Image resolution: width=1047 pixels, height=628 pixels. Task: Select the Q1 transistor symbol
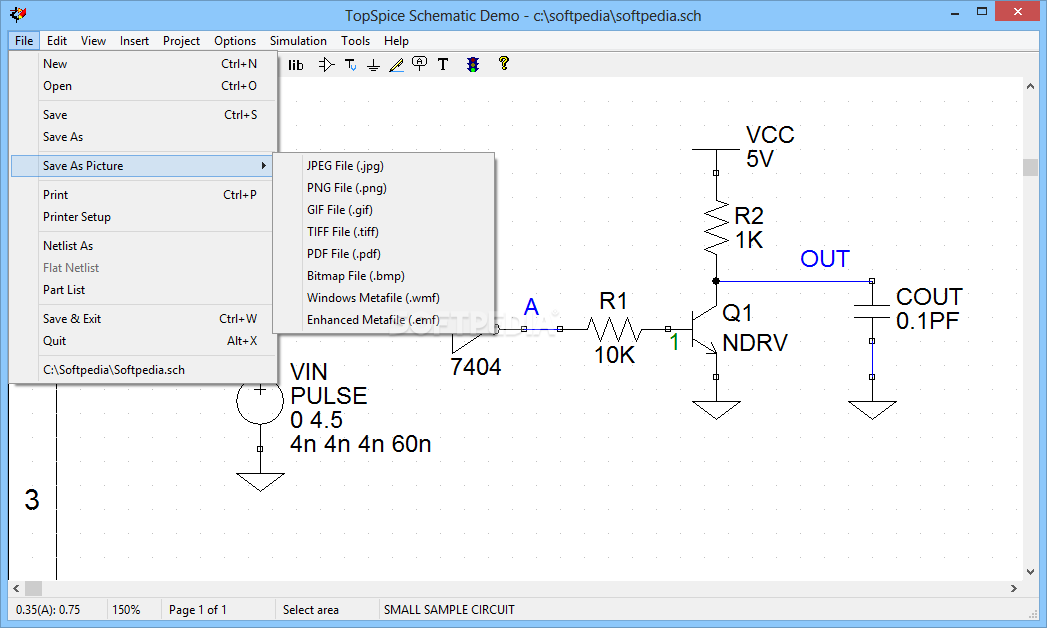point(705,330)
